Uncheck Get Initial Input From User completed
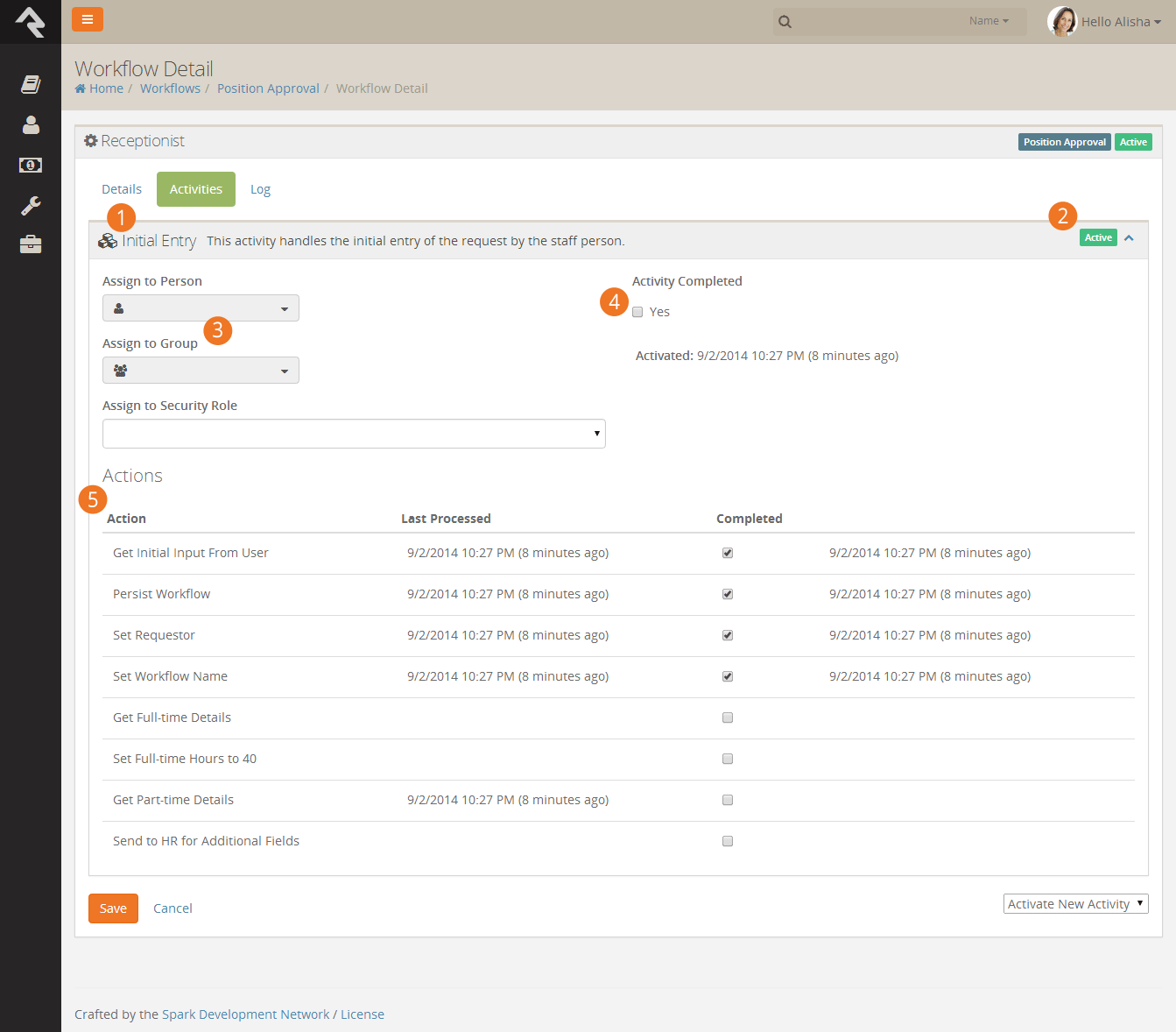 pos(728,553)
